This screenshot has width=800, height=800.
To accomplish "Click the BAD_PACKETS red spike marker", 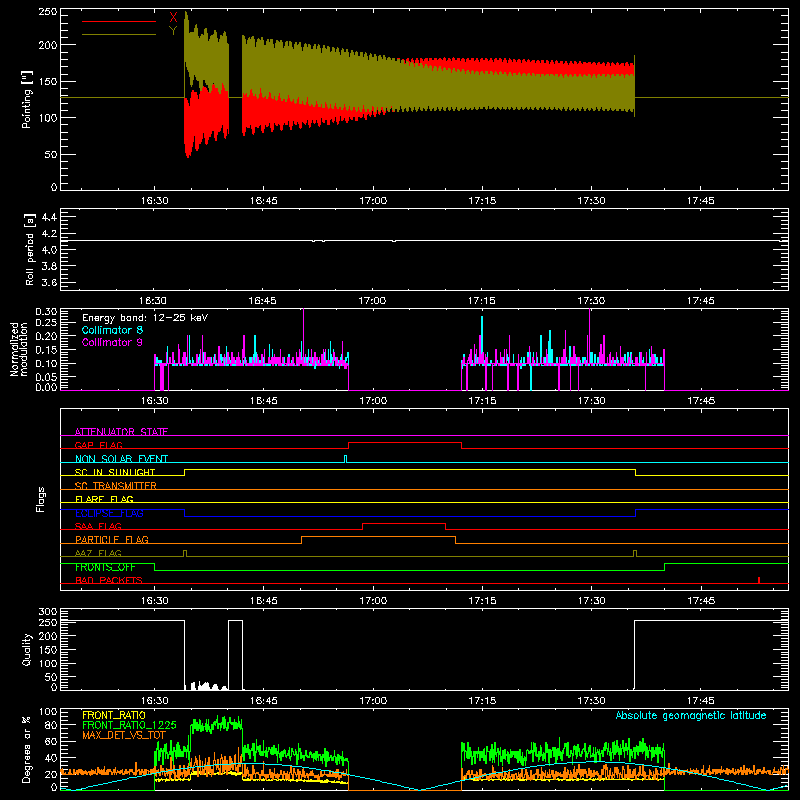I will [759, 580].
